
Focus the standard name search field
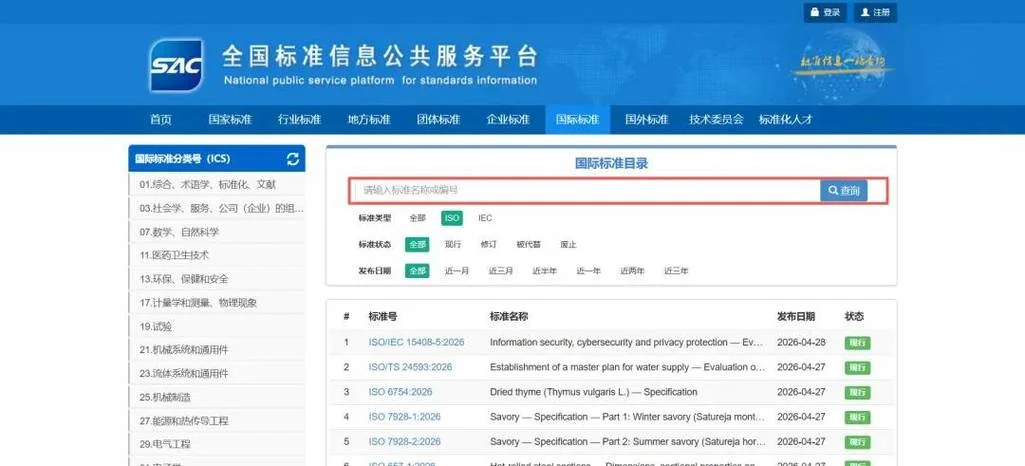click(x=588, y=190)
